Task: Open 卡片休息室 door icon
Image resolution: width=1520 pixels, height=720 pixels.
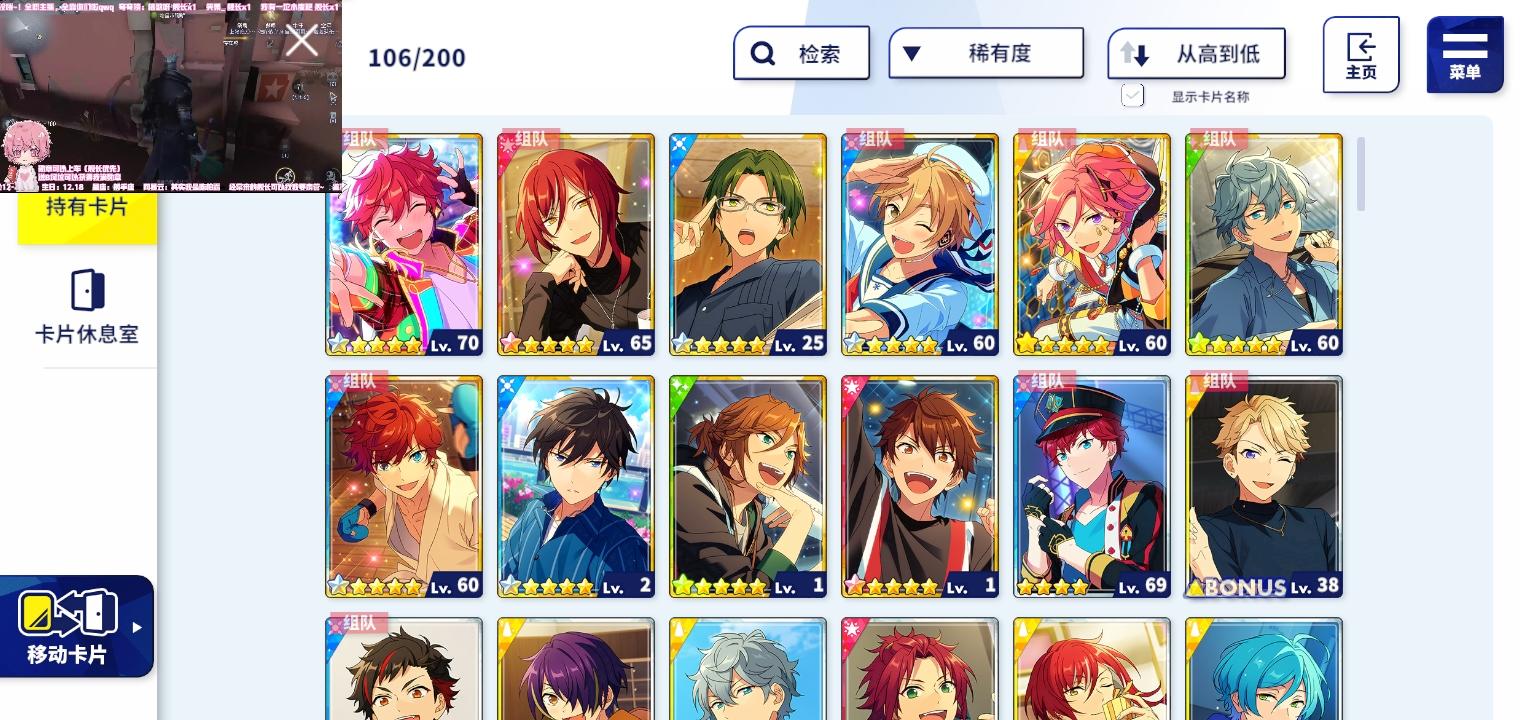Action: tap(87, 290)
